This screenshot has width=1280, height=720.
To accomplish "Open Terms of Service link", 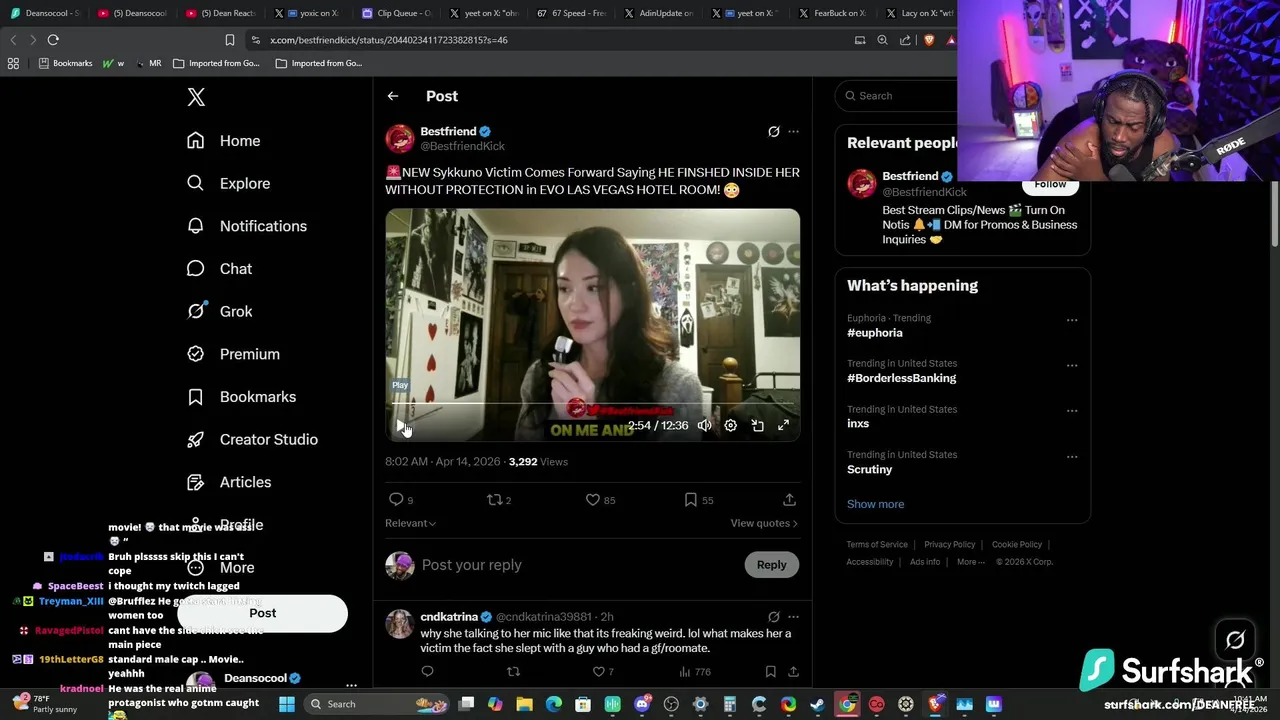I will coord(877,545).
